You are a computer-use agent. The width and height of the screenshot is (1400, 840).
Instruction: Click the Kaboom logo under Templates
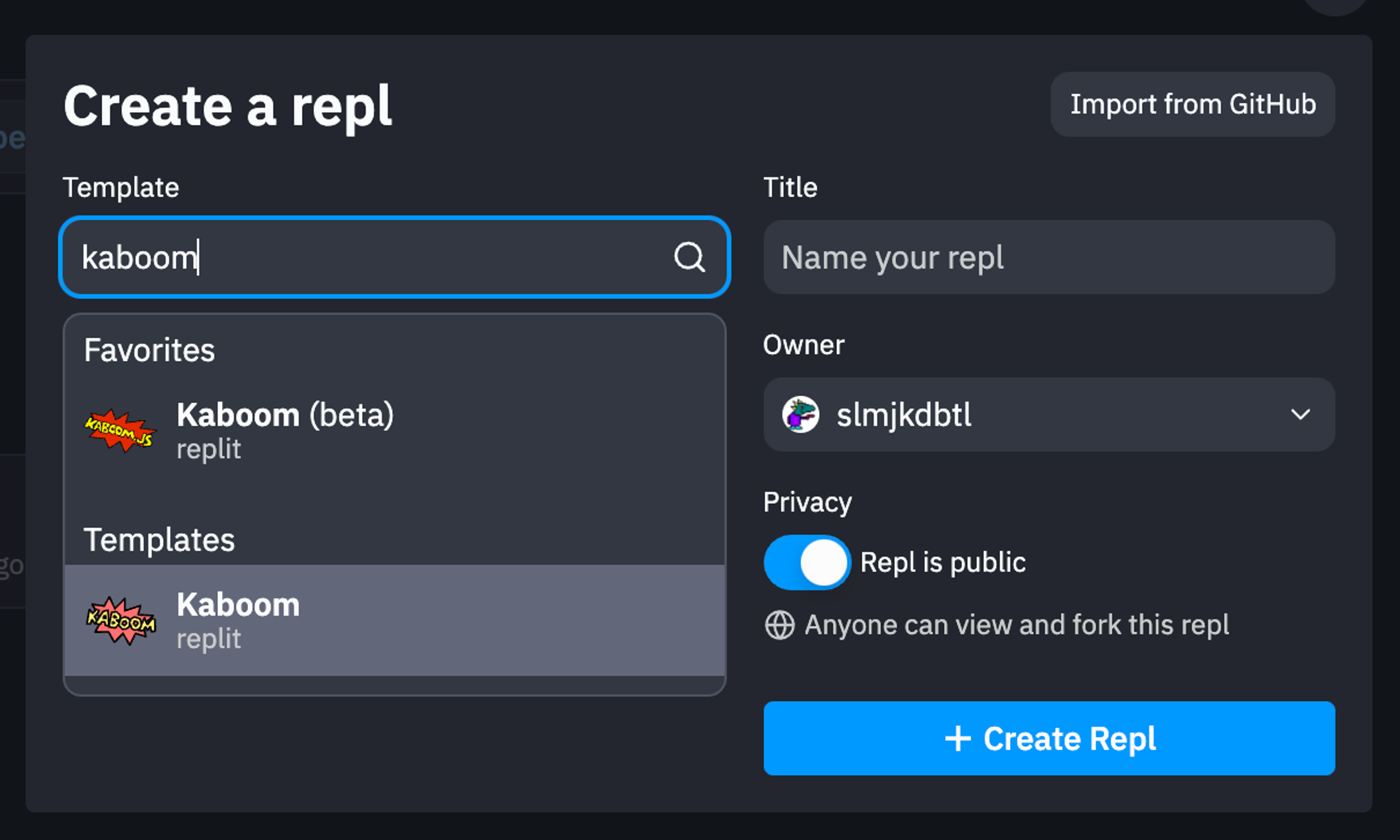click(121, 621)
